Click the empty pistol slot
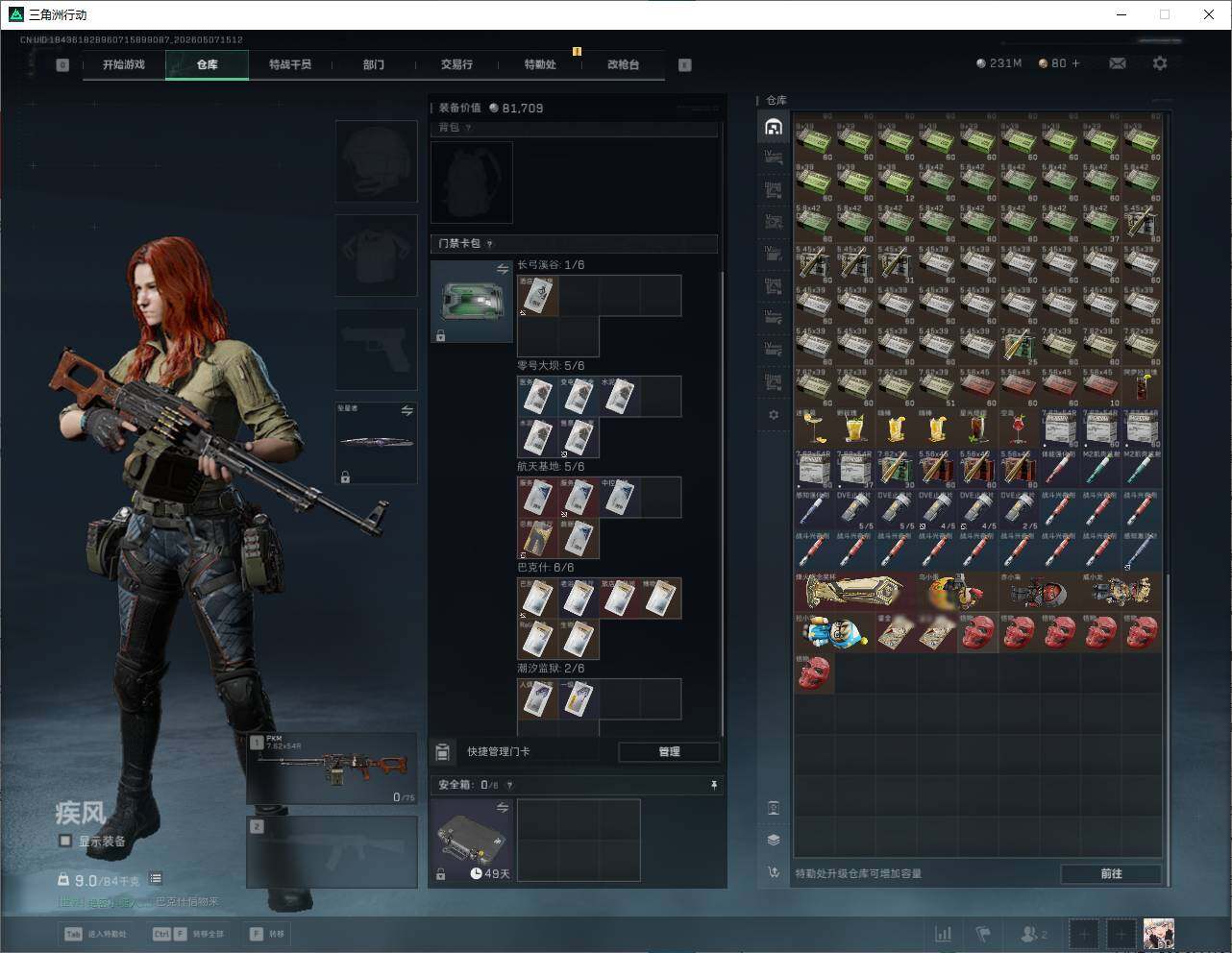The width and height of the screenshot is (1232, 953). click(377, 350)
